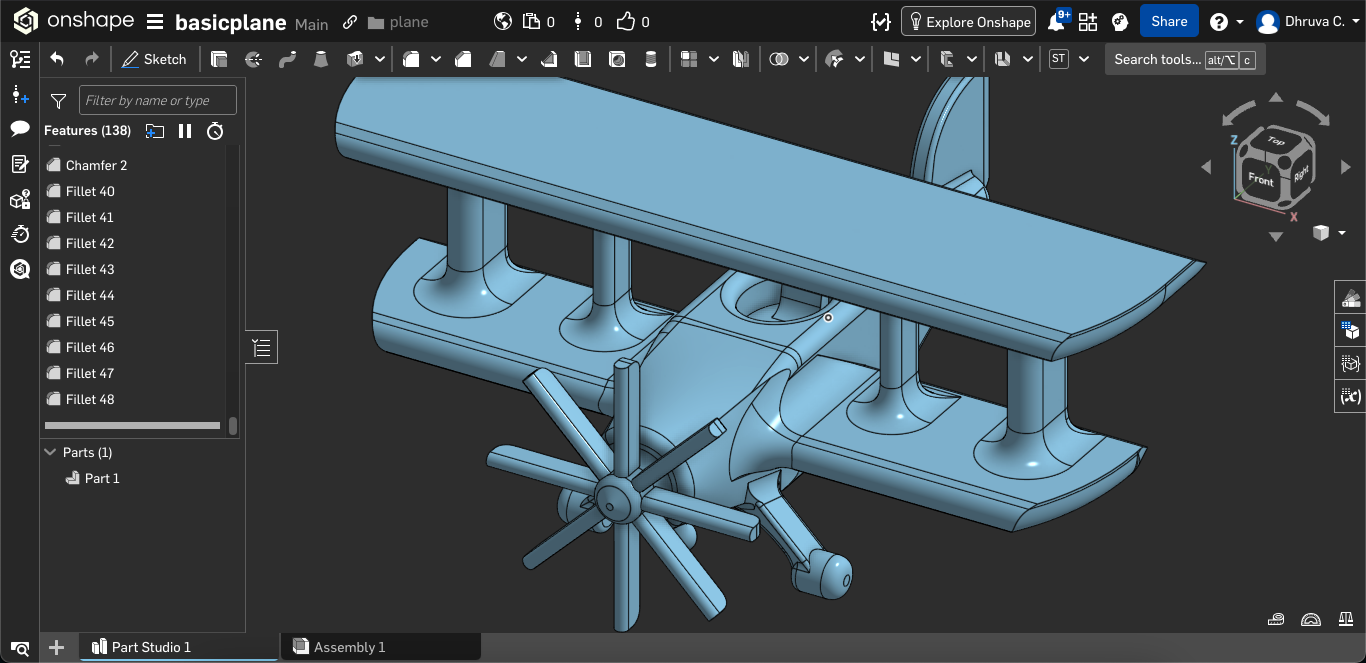Click the Undo arrow in the toolbar
Screen dimensions: 1366x663
pos(57,59)
